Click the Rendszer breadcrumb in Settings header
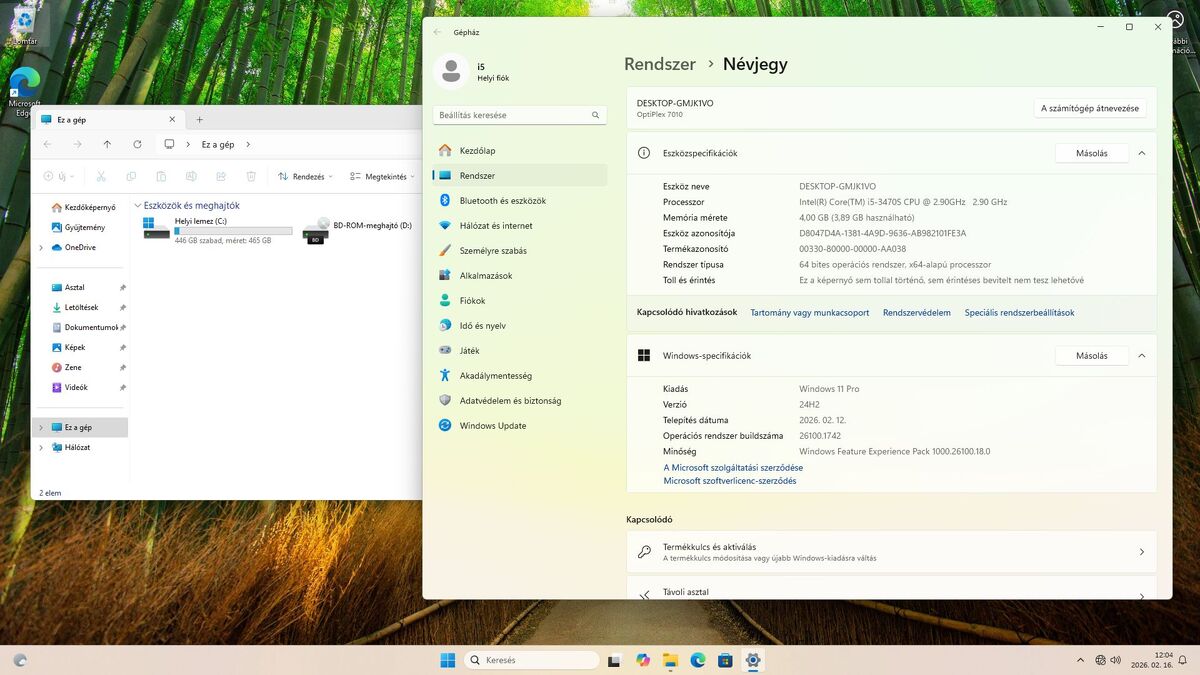Viewport: 1200px width, 675px height. (x=660, y=64)
